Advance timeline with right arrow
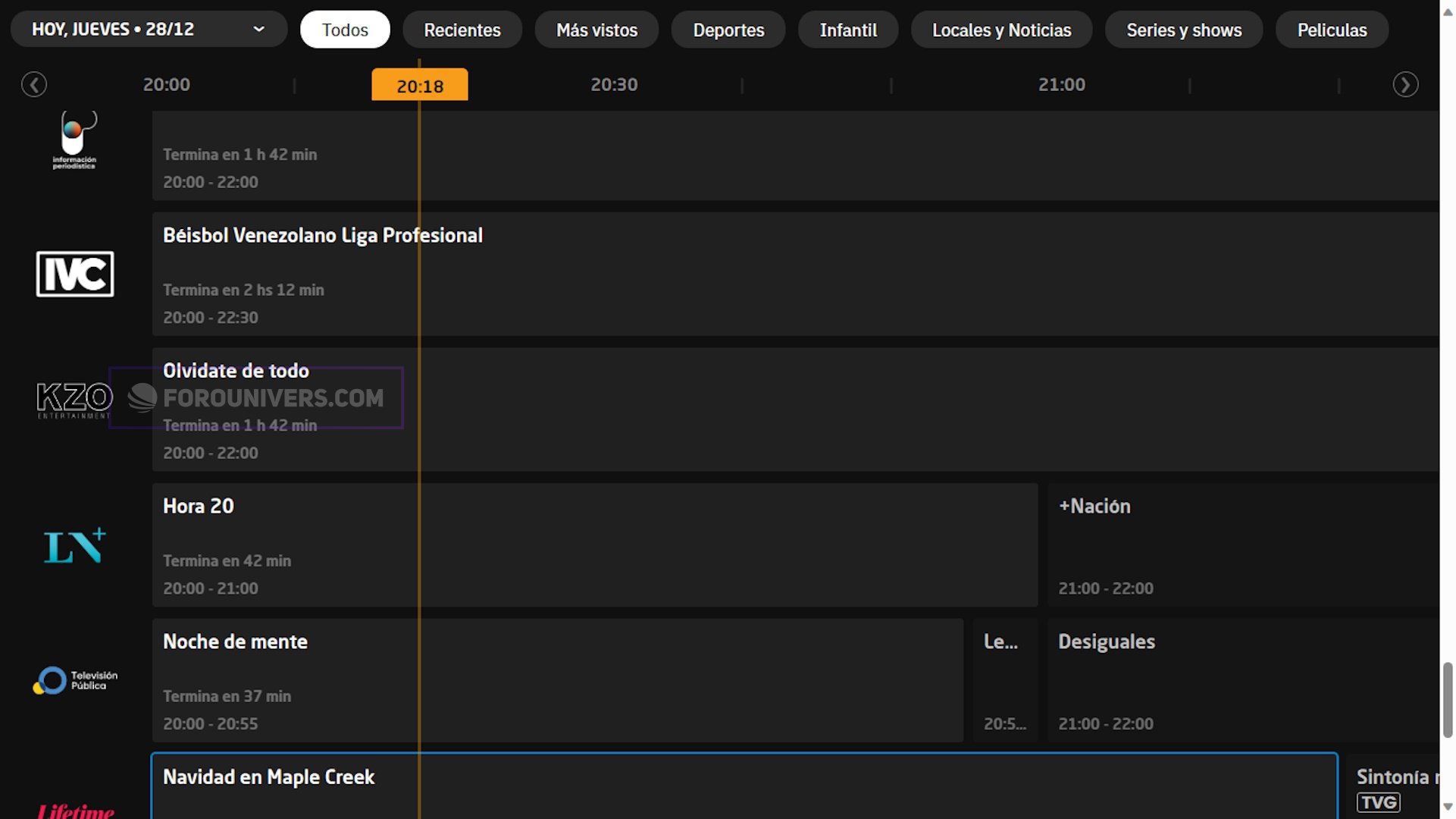 point(1405,84)
